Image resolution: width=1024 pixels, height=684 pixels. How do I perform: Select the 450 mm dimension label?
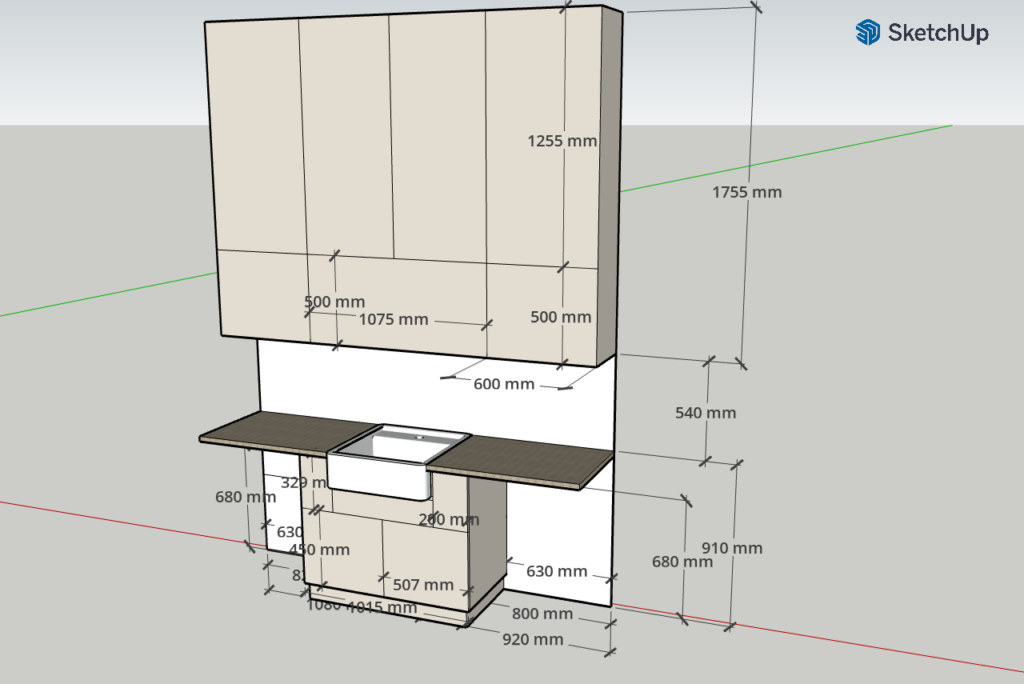coord(319,549)
